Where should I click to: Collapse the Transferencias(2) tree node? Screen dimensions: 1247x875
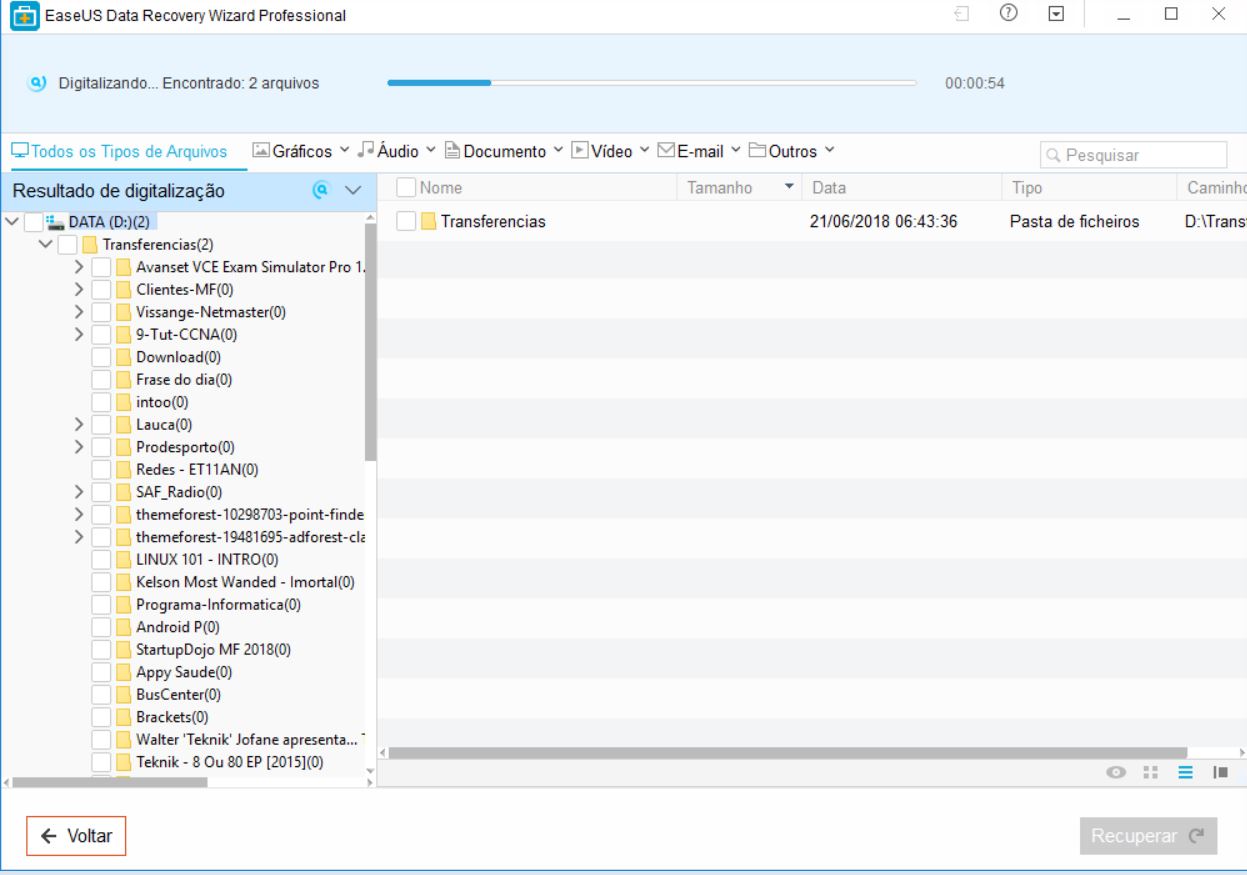45,245
